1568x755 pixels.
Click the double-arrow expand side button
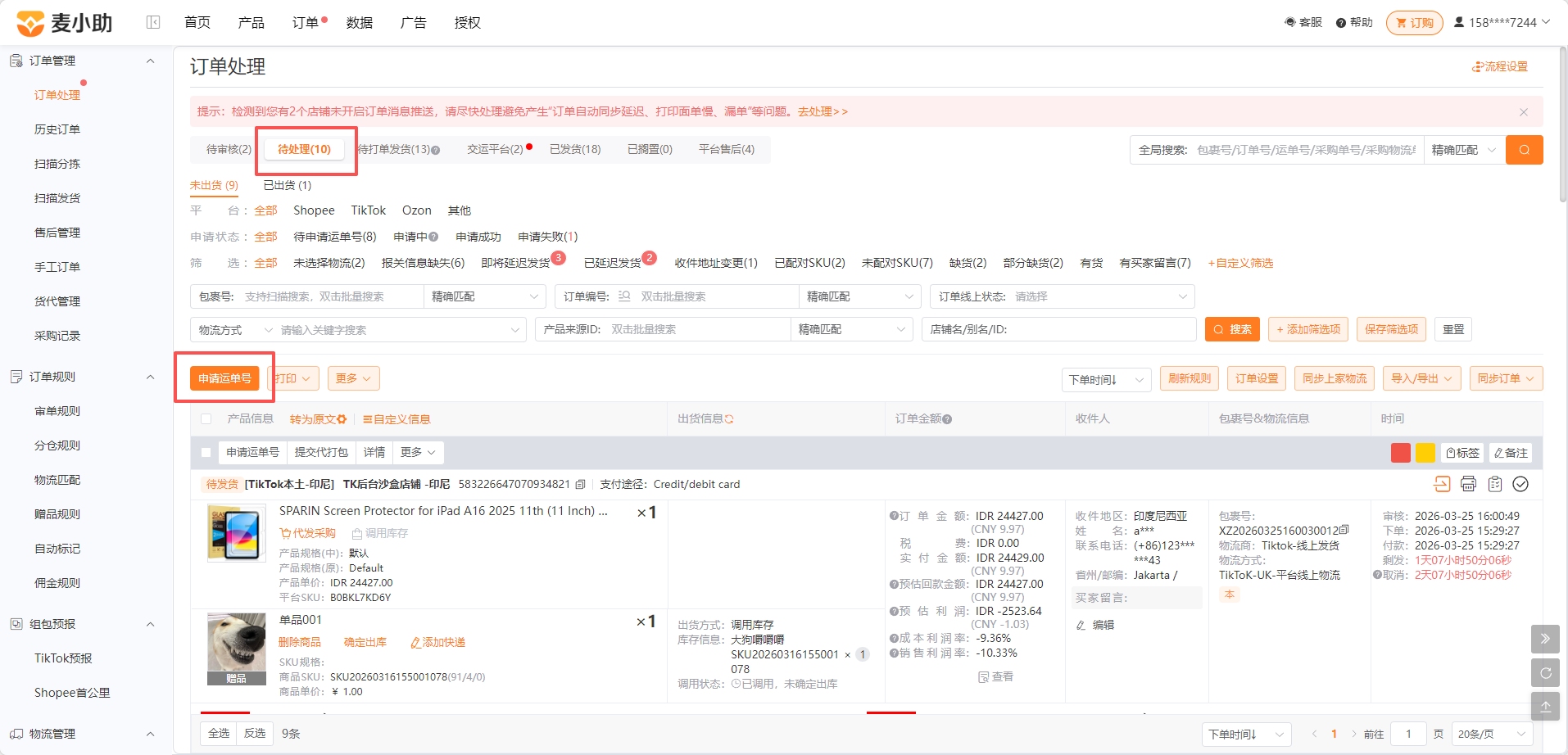1545,639
